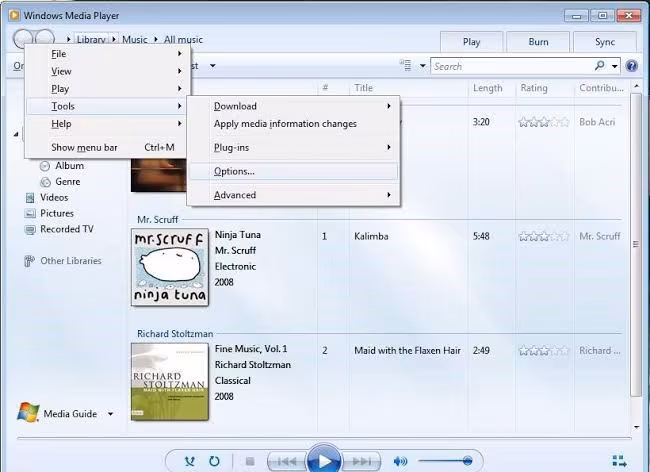The height and width of the screenshot is (472, 650).
Task: Click the Windows Media Player title icon
Action: 14,16
